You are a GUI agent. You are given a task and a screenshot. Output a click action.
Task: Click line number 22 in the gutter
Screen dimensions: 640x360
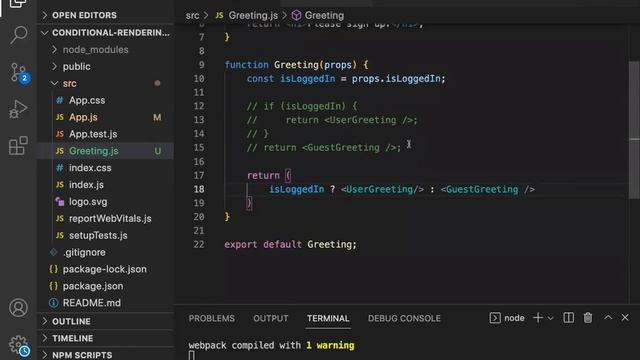tap(199, 244)
